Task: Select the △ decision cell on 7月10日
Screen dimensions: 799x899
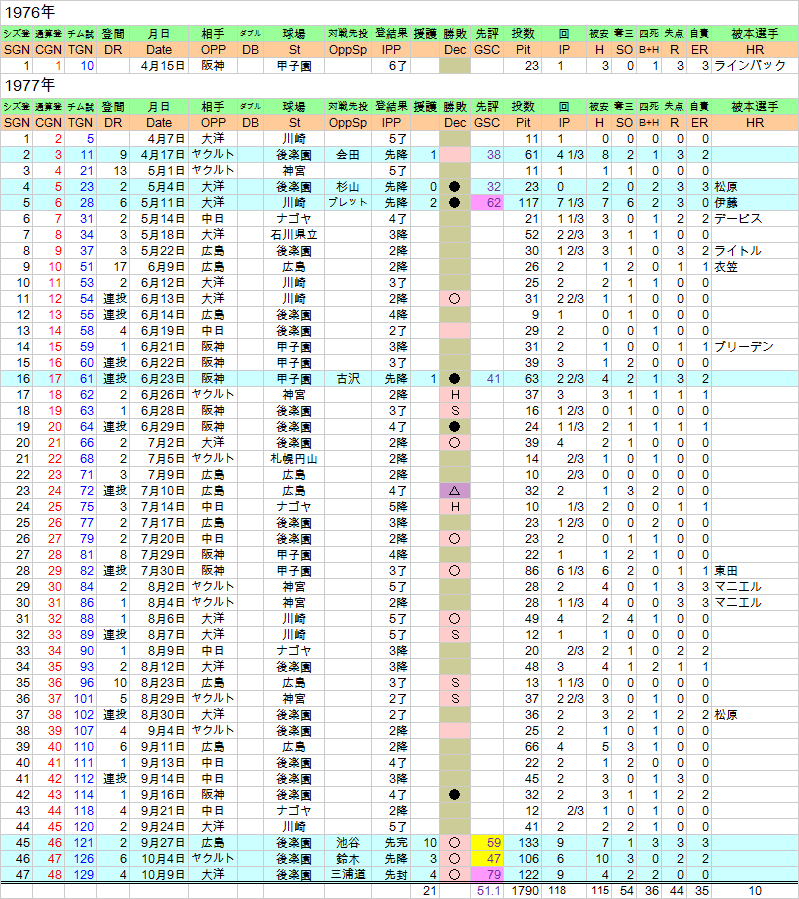Action: click(x=455, y=491)
